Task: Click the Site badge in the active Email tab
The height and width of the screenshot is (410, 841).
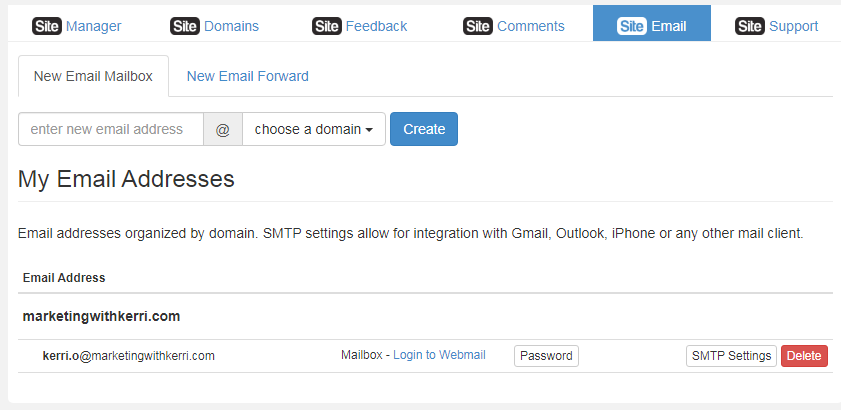Action: 632,26
